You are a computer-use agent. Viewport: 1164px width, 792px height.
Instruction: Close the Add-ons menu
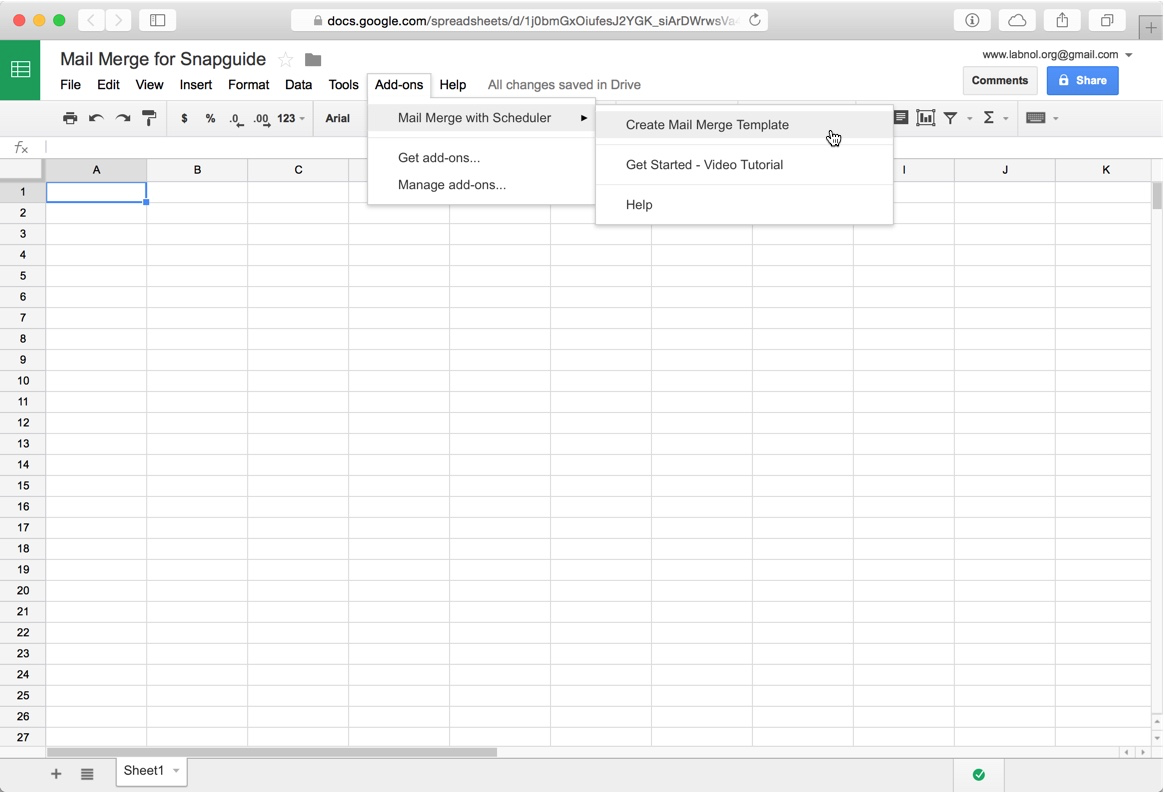[399, 85]
